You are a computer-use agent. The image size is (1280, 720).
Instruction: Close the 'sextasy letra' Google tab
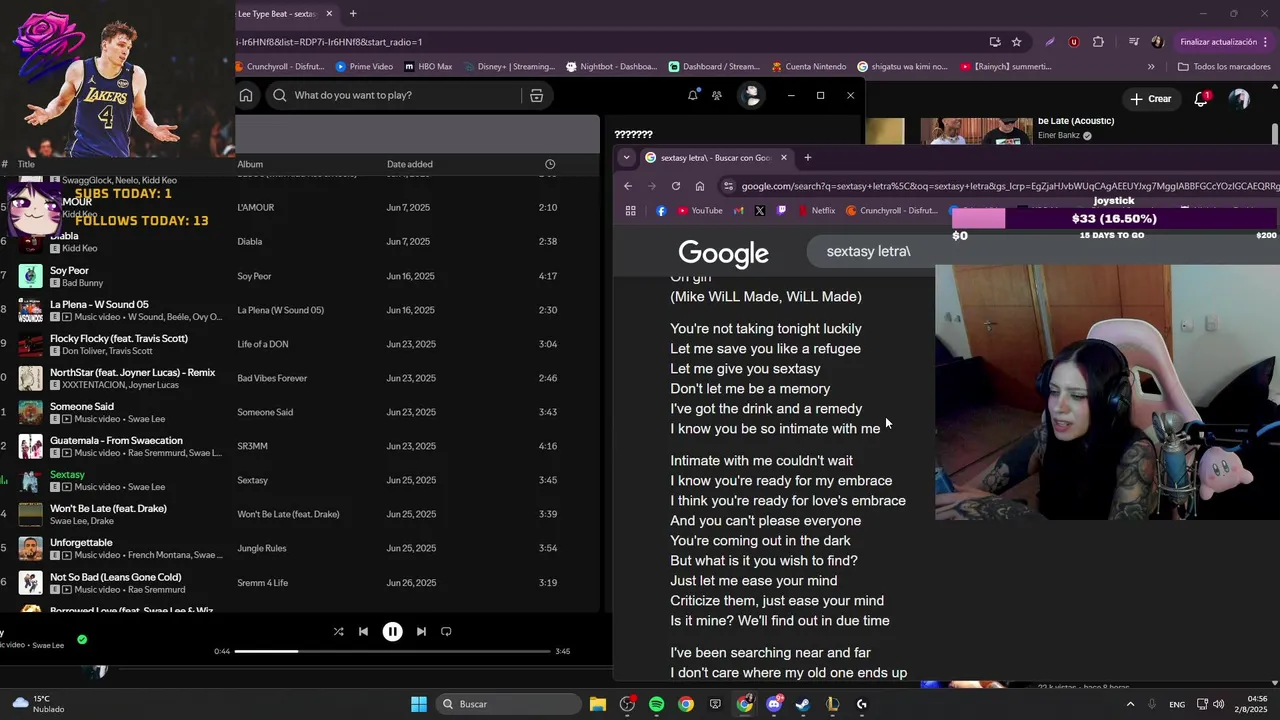pyautogui.click(x=783, y=157)
